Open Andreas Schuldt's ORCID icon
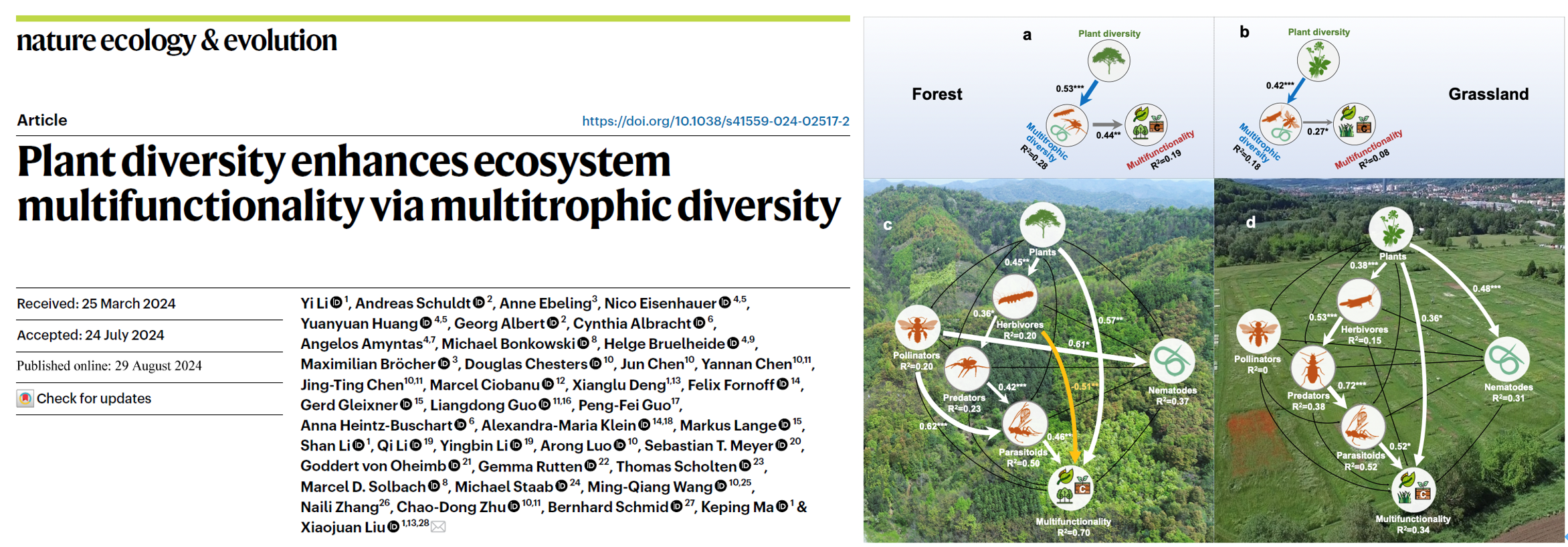 [x=479, y=303]
